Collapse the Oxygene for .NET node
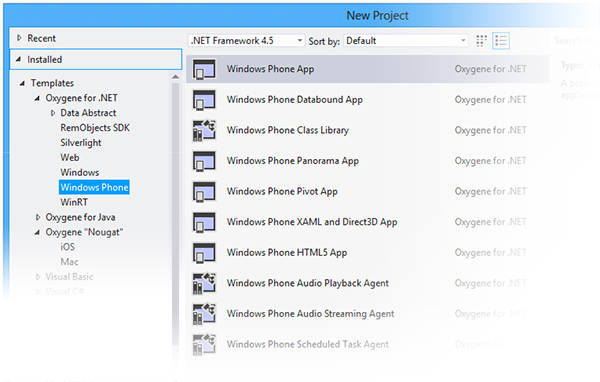Image resolution: width=600 pixels, height=382 pixels. point(37,98)
